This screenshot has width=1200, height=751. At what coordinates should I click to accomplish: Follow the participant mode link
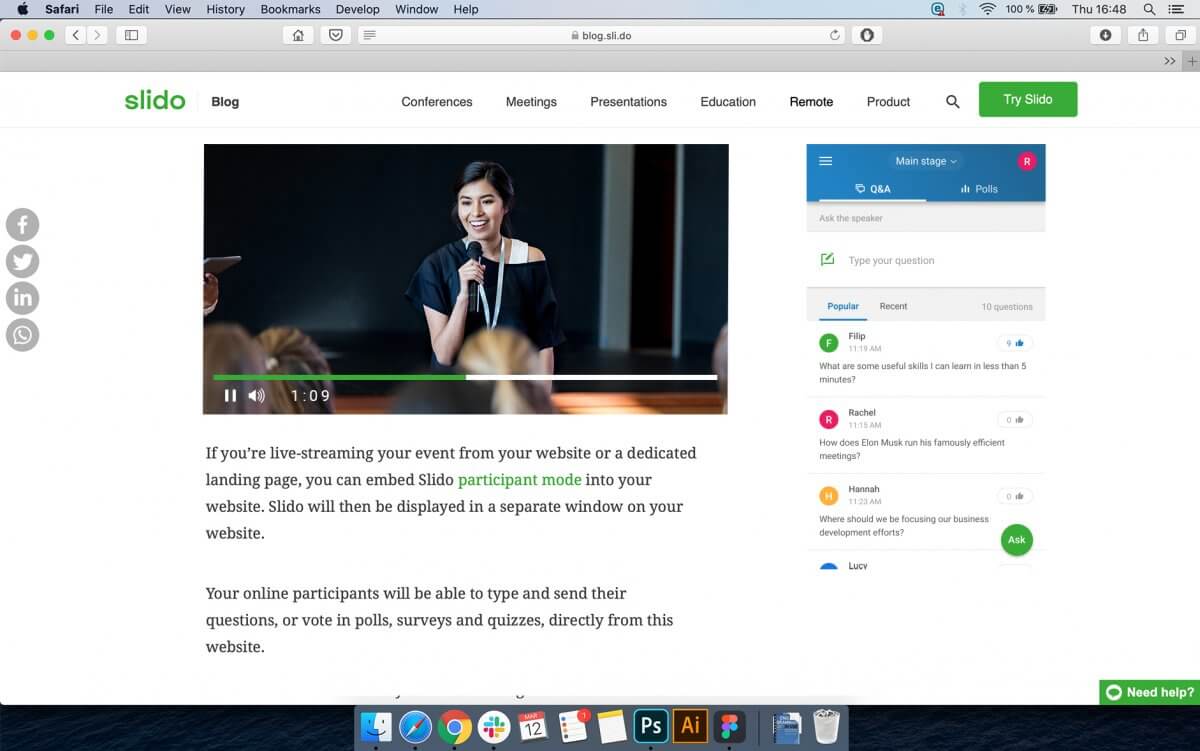click(x=519, y=480)
